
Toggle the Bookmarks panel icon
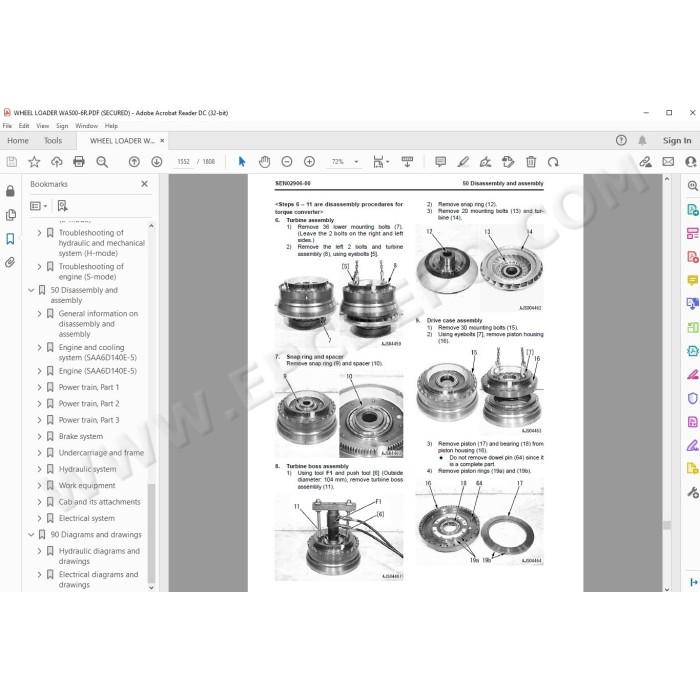[x=10, y=239]
